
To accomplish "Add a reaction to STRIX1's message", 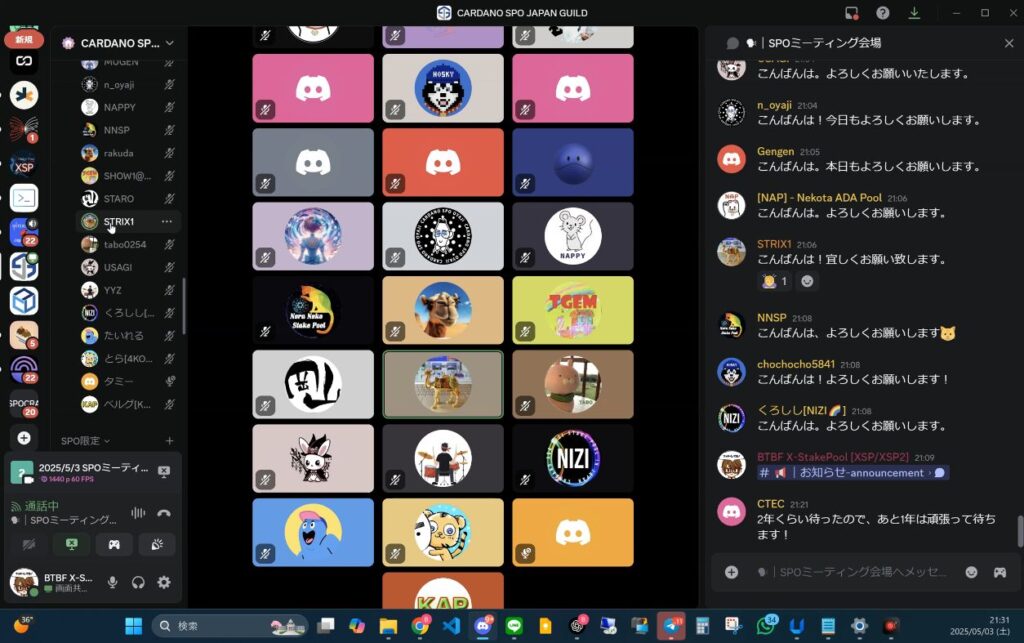I will point(807,281).
